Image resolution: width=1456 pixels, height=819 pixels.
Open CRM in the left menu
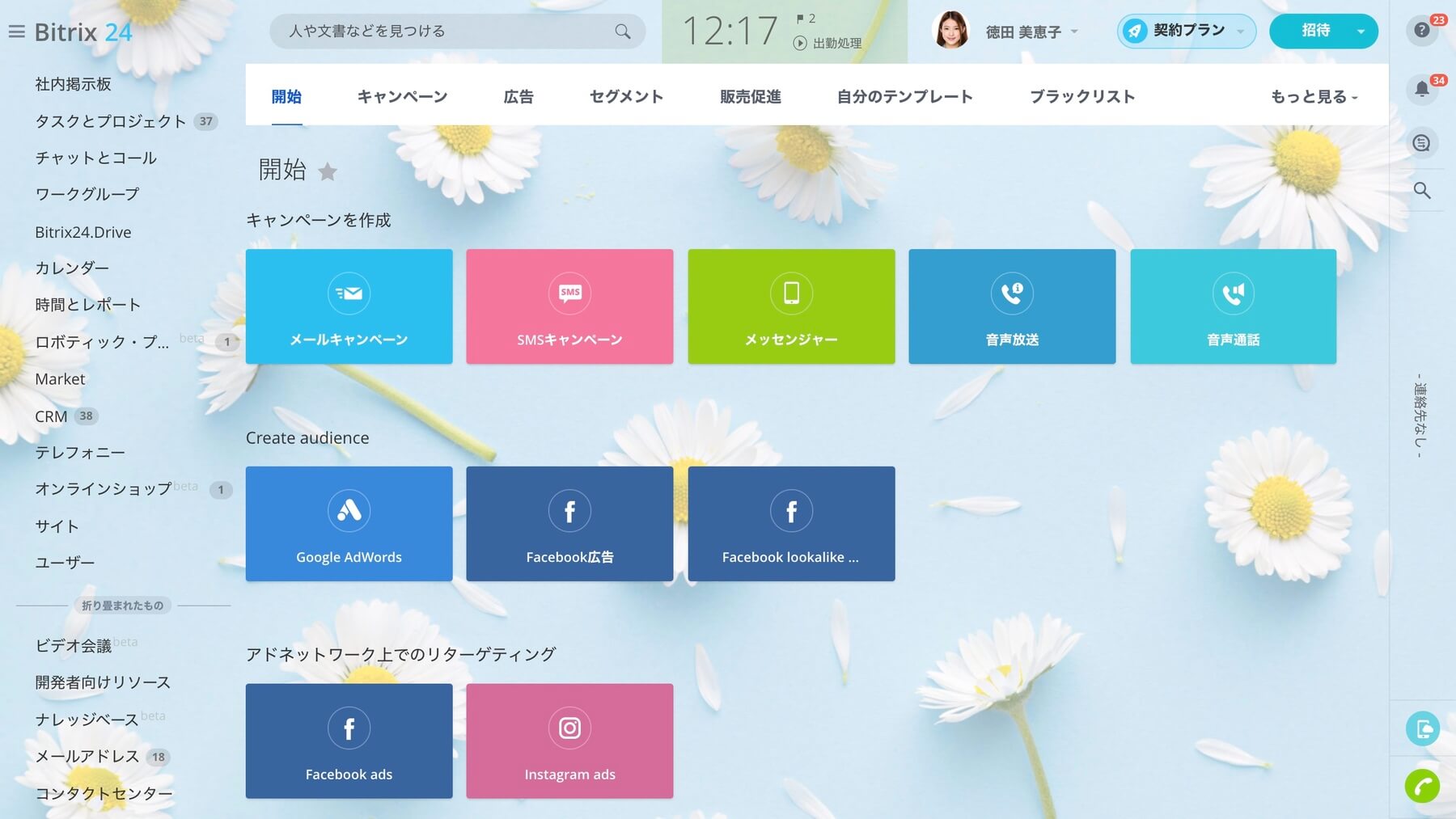coord(51,416)
